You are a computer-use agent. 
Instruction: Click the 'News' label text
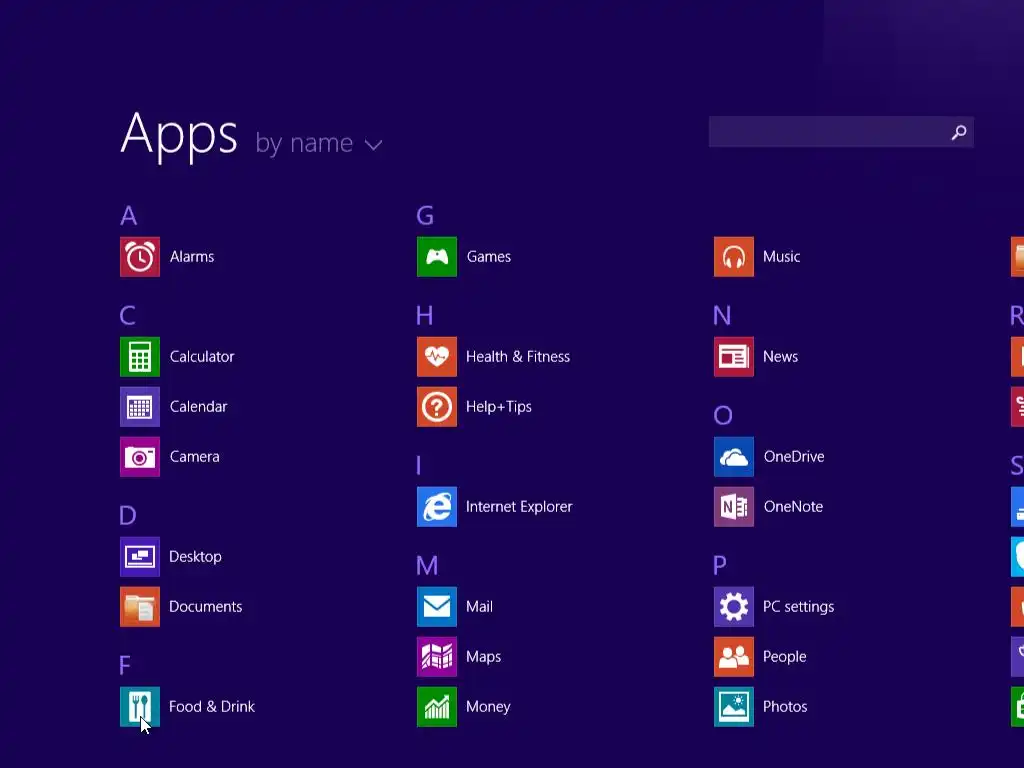pyautogui.click(x=780, y=357)
